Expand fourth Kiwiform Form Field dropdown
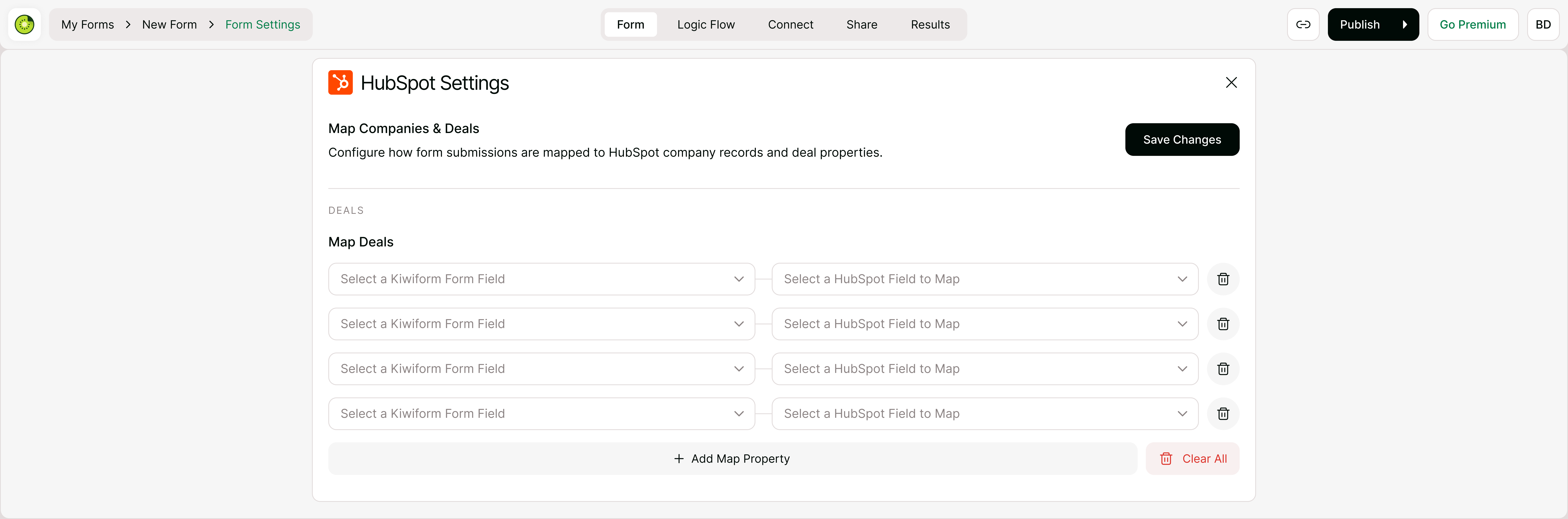The image size is (1568, 519). (x=541, y=414)
